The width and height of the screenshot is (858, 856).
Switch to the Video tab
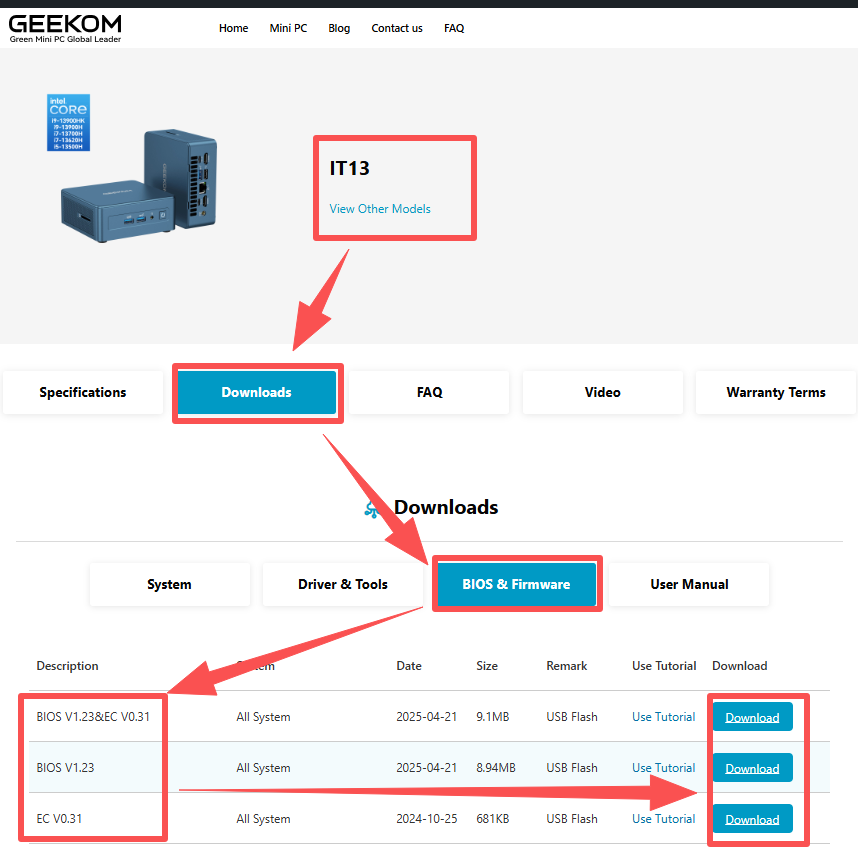602,392
